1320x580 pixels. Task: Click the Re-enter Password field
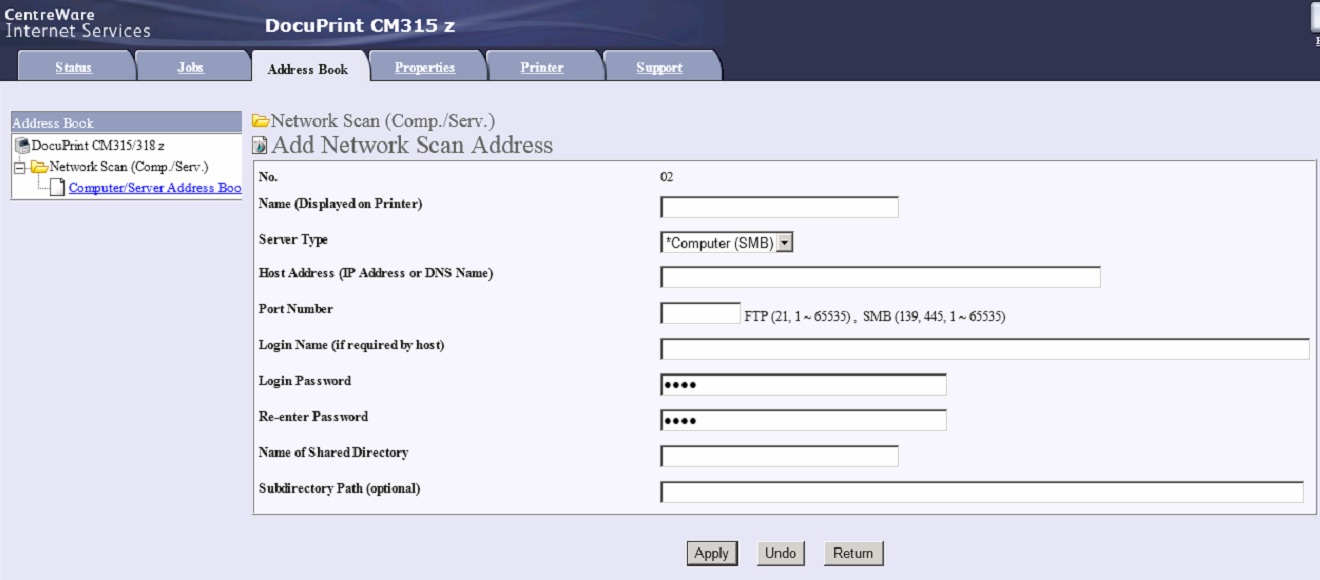click(803, 420)
